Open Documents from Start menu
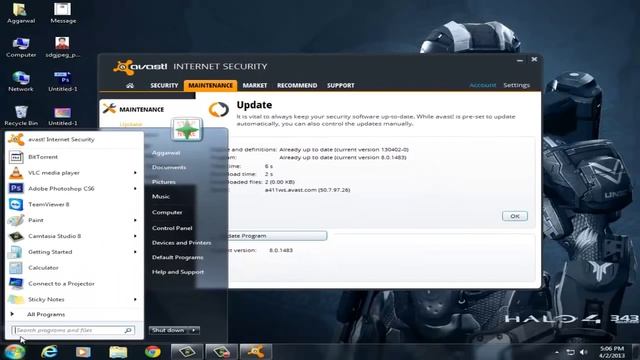This screenshot has height=360, width=640. click(x=169, y=167)
